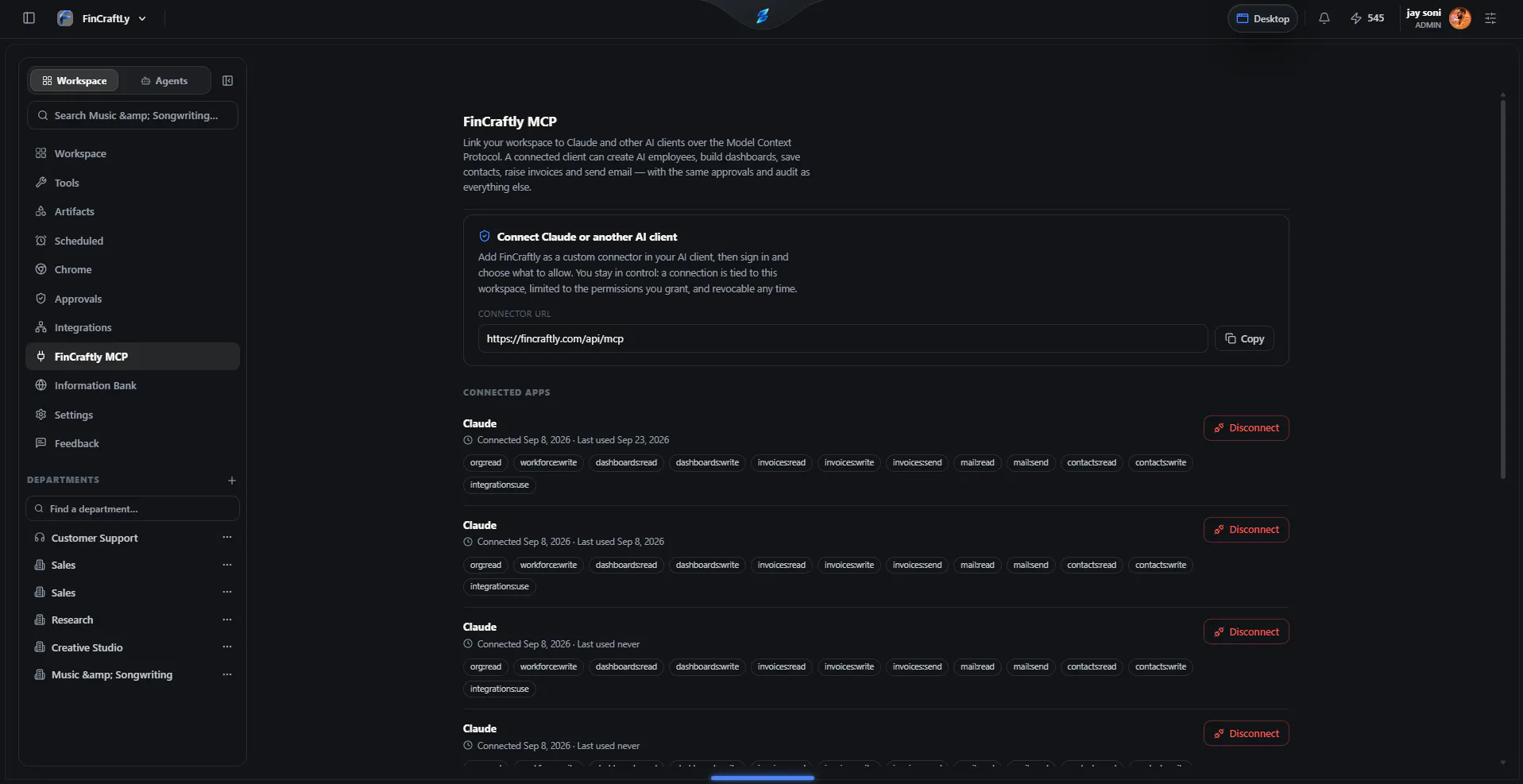The height and width of the screenshot is (784, 1523).
Task: Open notifications bell
Action: [x=1324, y=18]
